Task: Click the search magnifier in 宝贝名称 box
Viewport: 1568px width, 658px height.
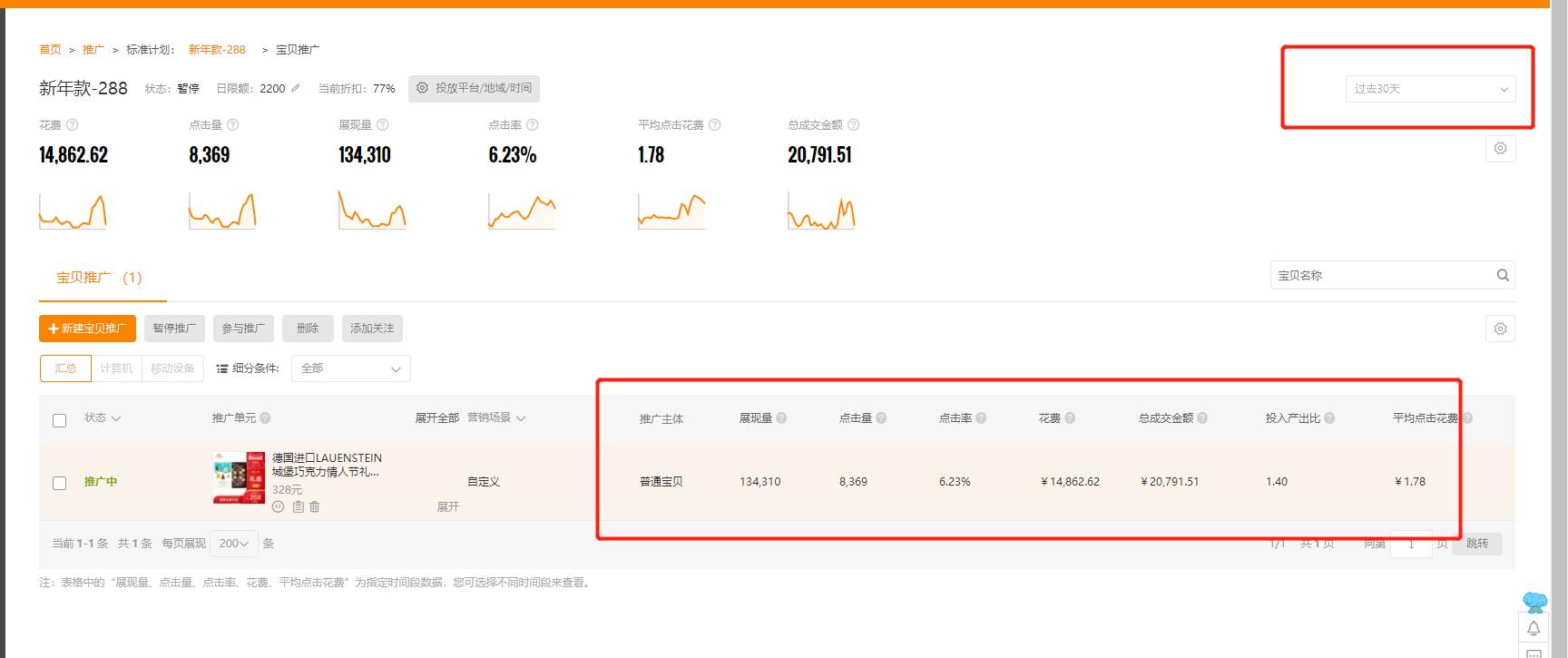Action: (1503, 275)
